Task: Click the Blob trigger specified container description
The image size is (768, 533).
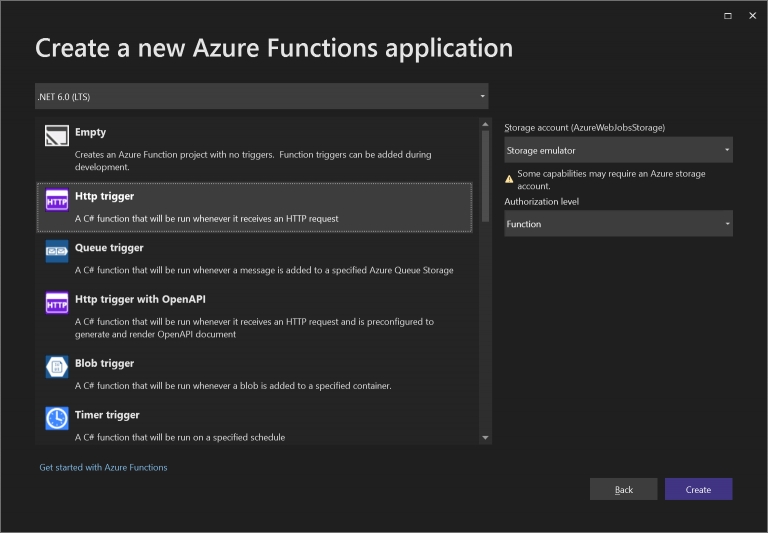Action: click(233, 386)
